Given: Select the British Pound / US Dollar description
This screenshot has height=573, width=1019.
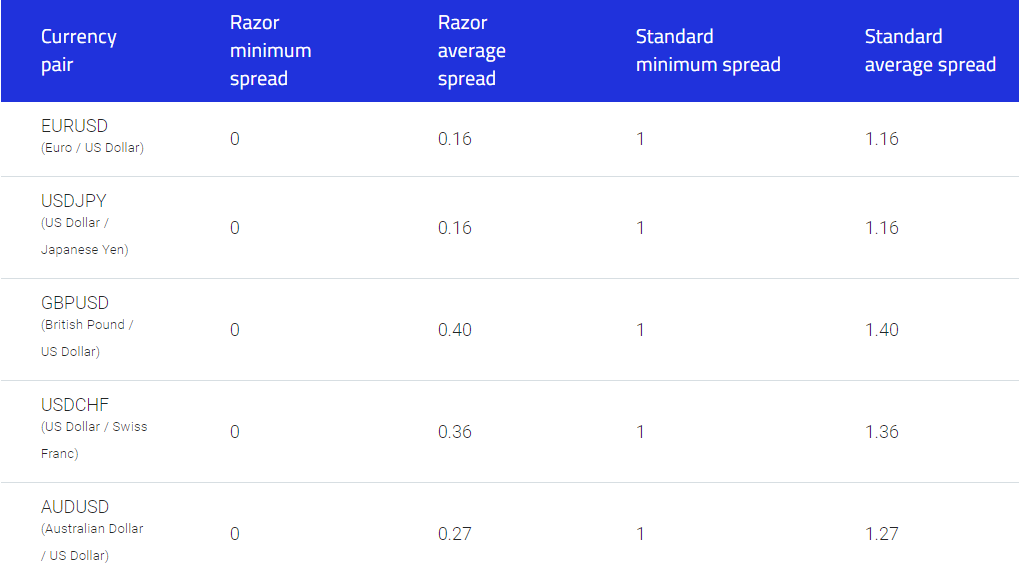Looking at the screenshot, I should pyautogui.click(x=87, y=338).
